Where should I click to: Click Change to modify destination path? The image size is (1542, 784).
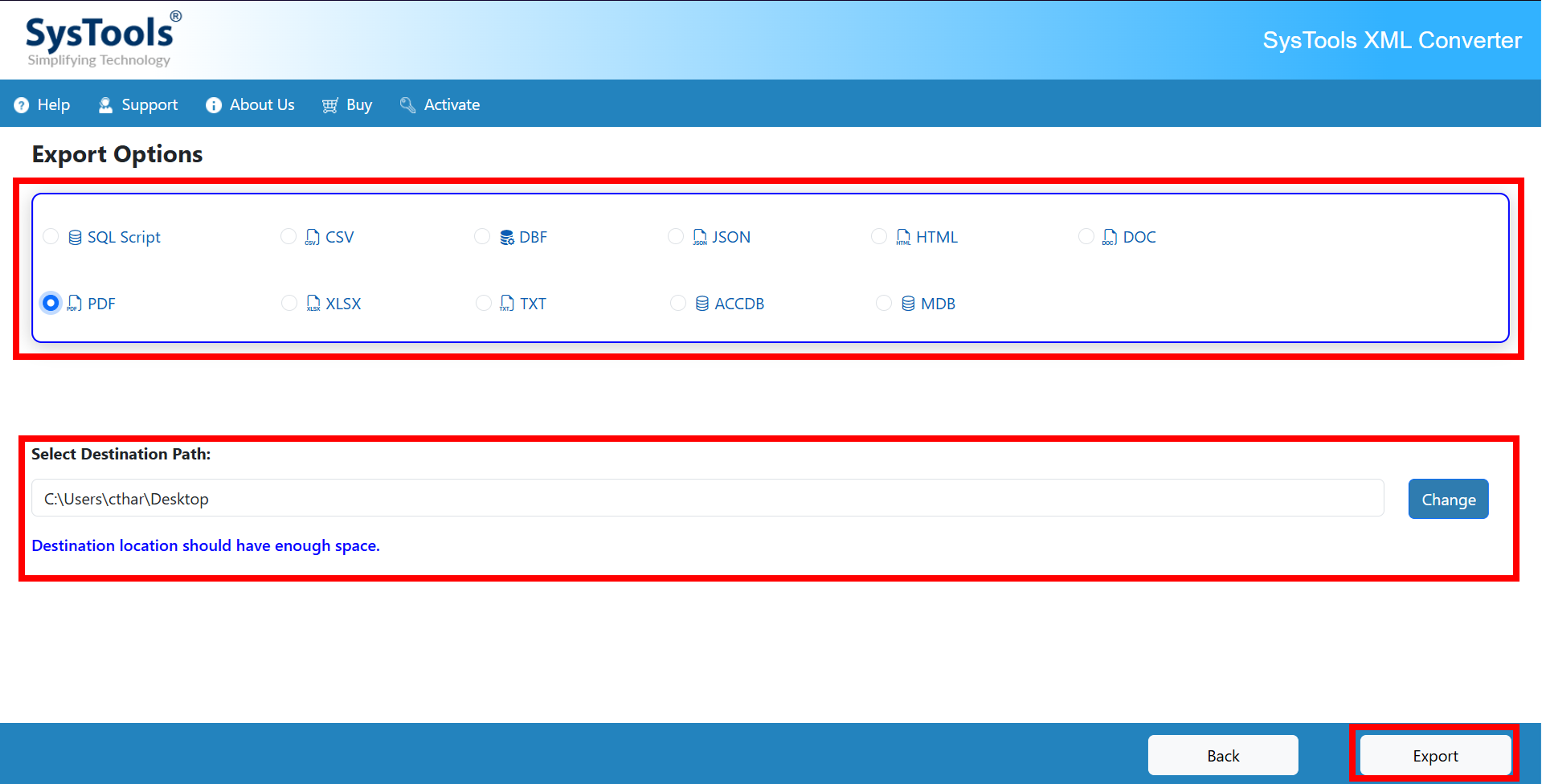tap(1448, 500)
